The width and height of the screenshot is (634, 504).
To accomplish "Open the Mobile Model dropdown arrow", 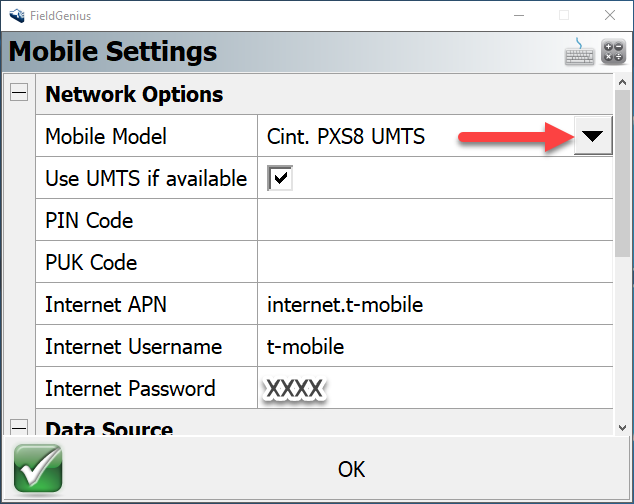I will 594,137.
